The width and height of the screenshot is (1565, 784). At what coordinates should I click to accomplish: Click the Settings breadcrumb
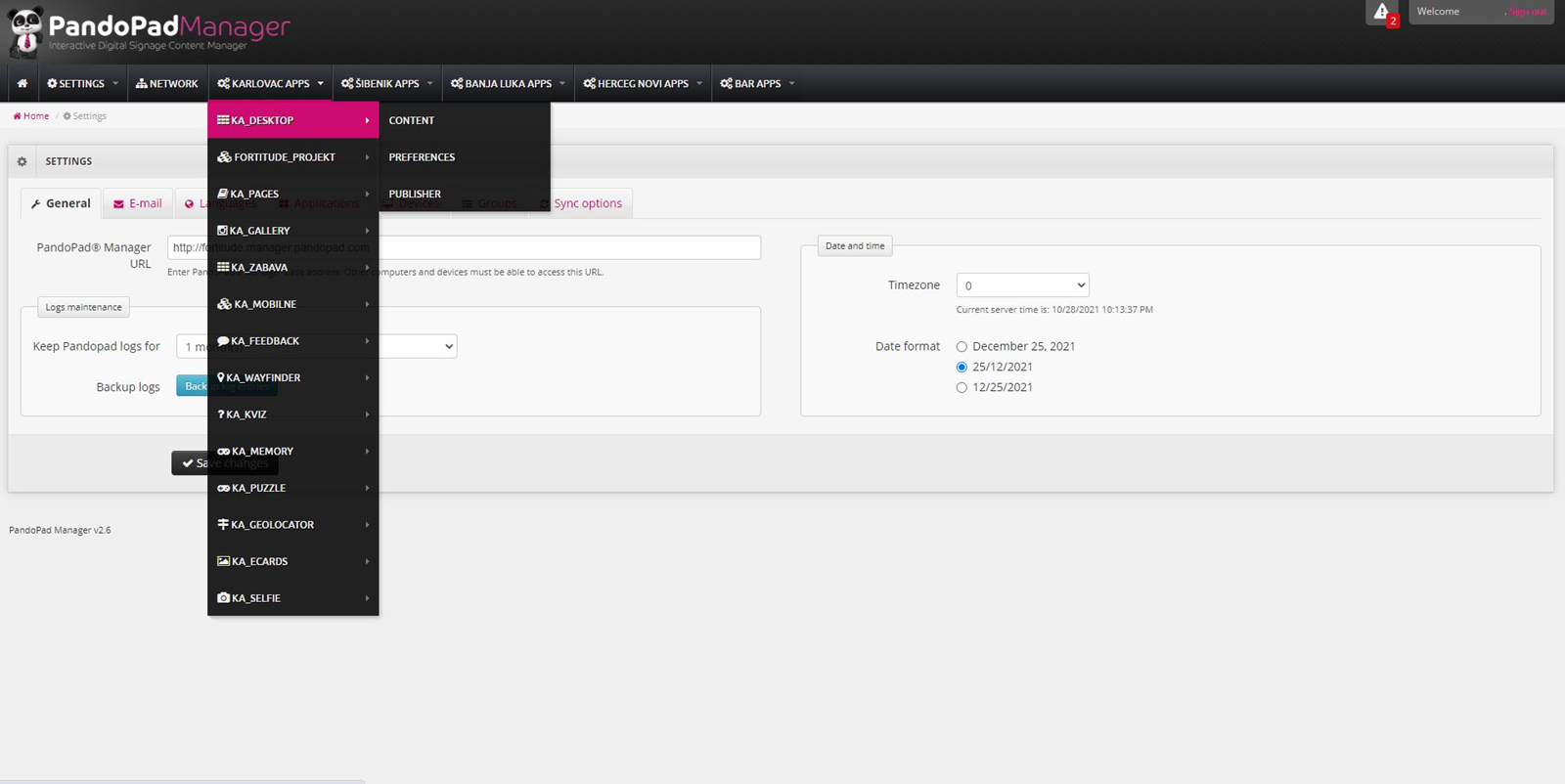(85, 116)
